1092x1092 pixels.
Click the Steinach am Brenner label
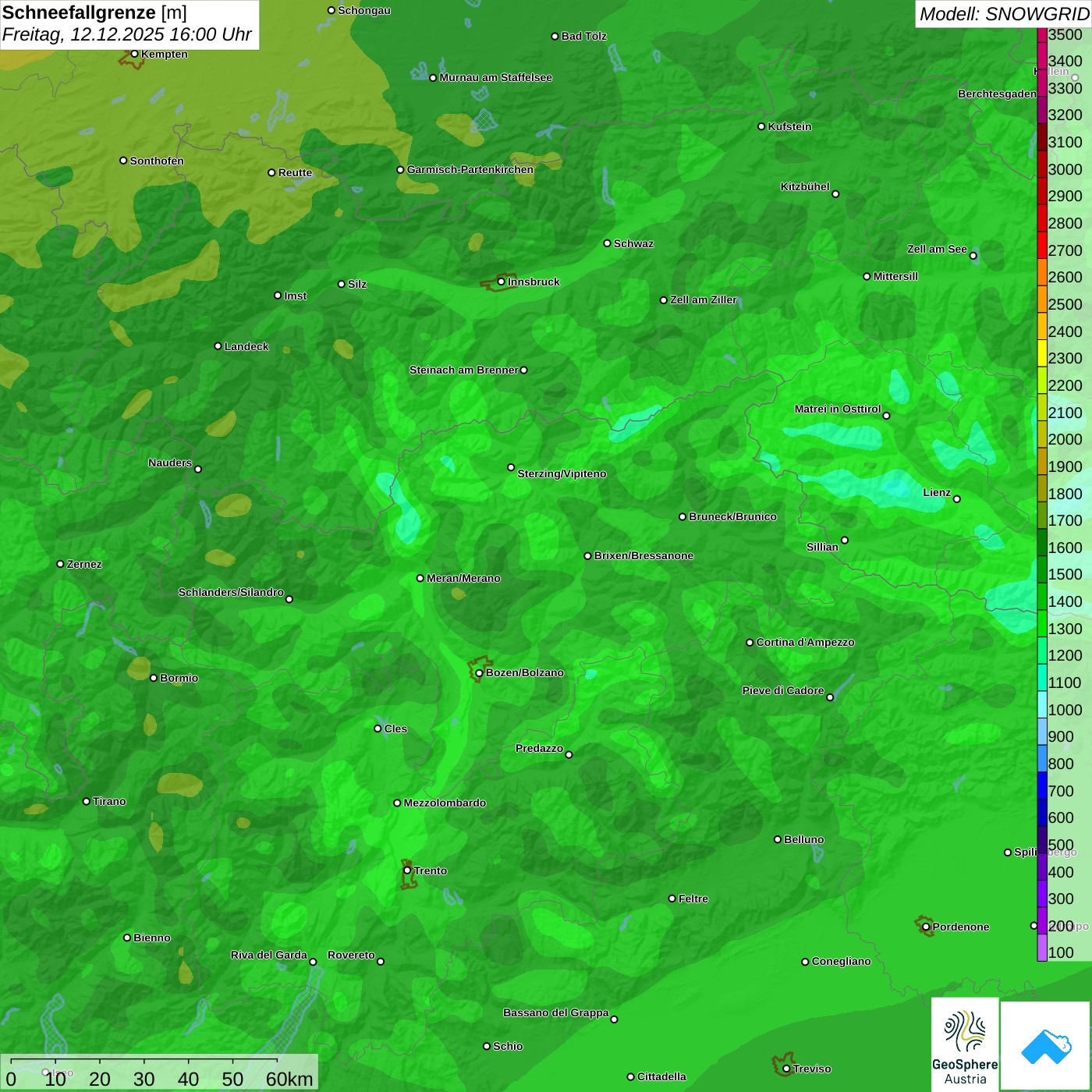point(463,370)
